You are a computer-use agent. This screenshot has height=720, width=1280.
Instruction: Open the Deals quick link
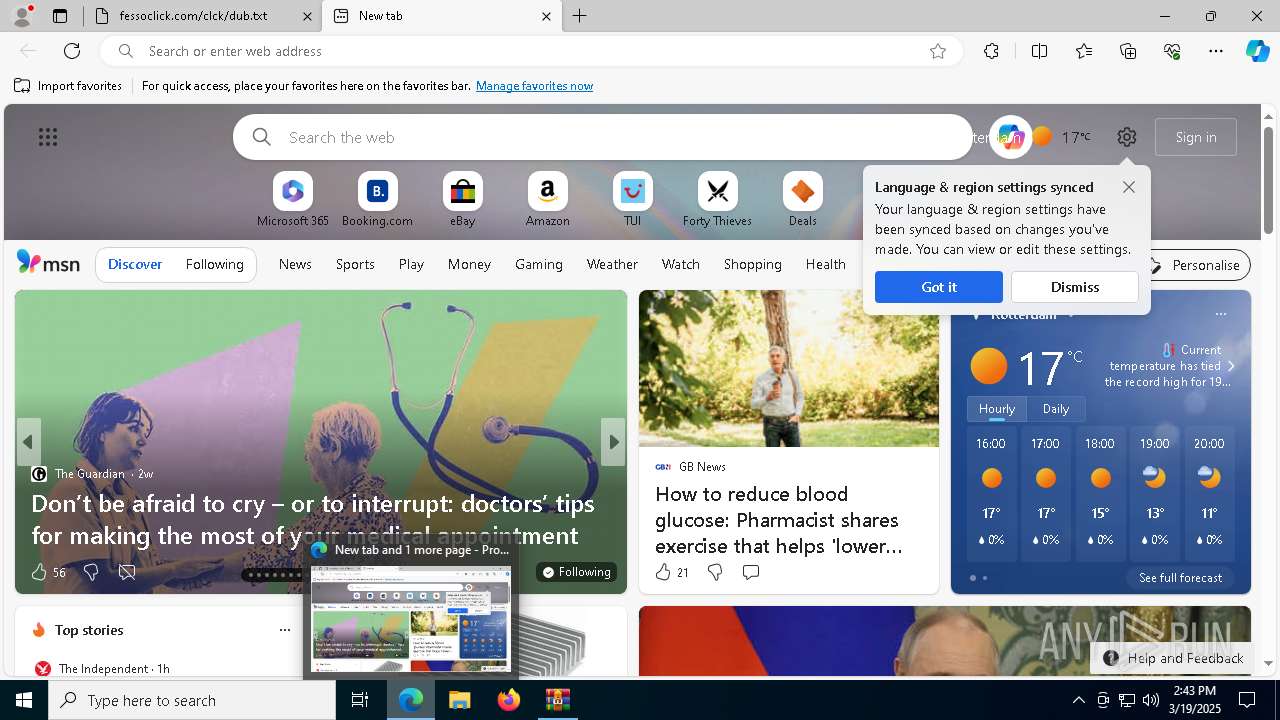[802, 200]
